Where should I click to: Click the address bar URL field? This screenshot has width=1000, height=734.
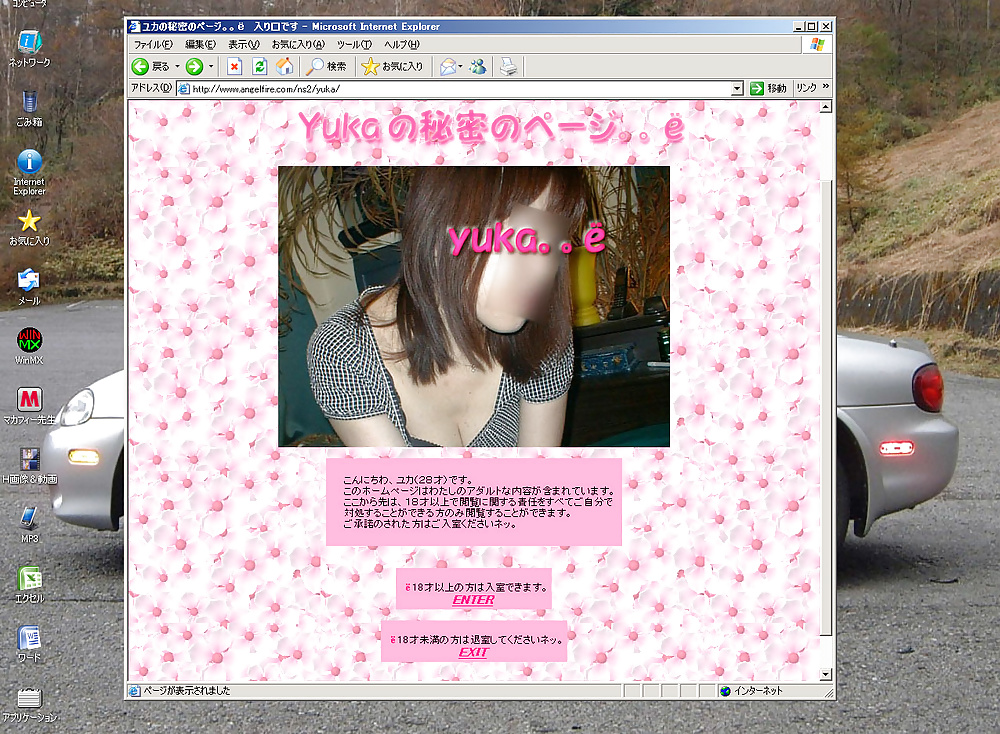coord(450,88)
